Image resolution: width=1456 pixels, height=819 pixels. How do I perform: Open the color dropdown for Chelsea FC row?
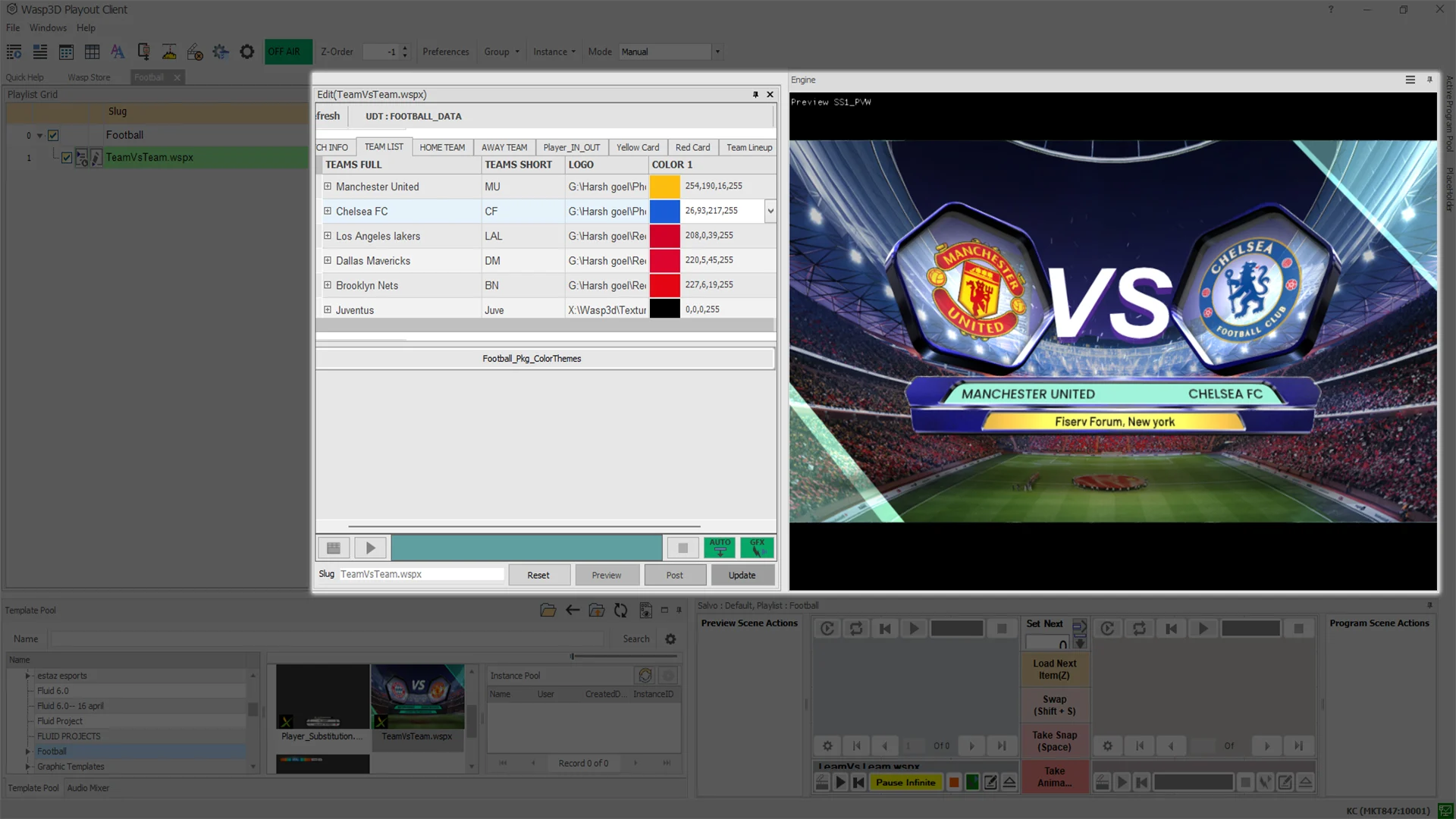click(770, 211)
